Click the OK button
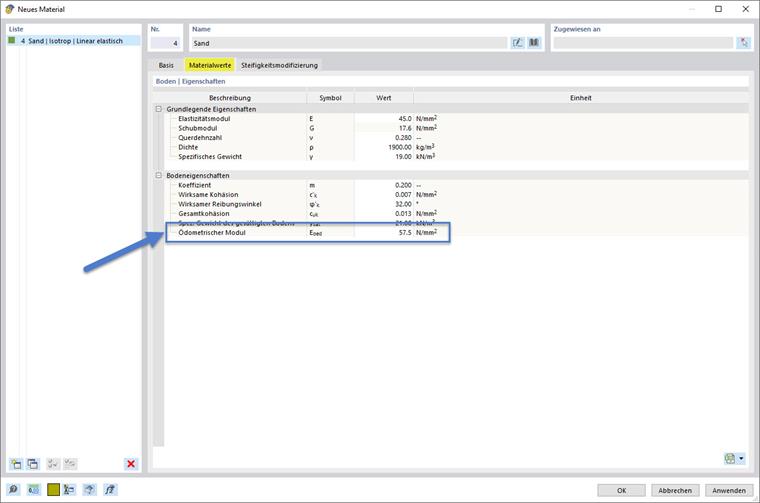The image size is (760, 503). (621, 490)
